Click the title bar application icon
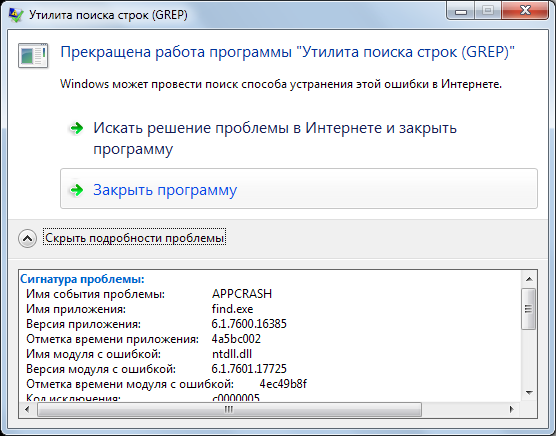Viewport: 556px width, 436px height. 16,15
